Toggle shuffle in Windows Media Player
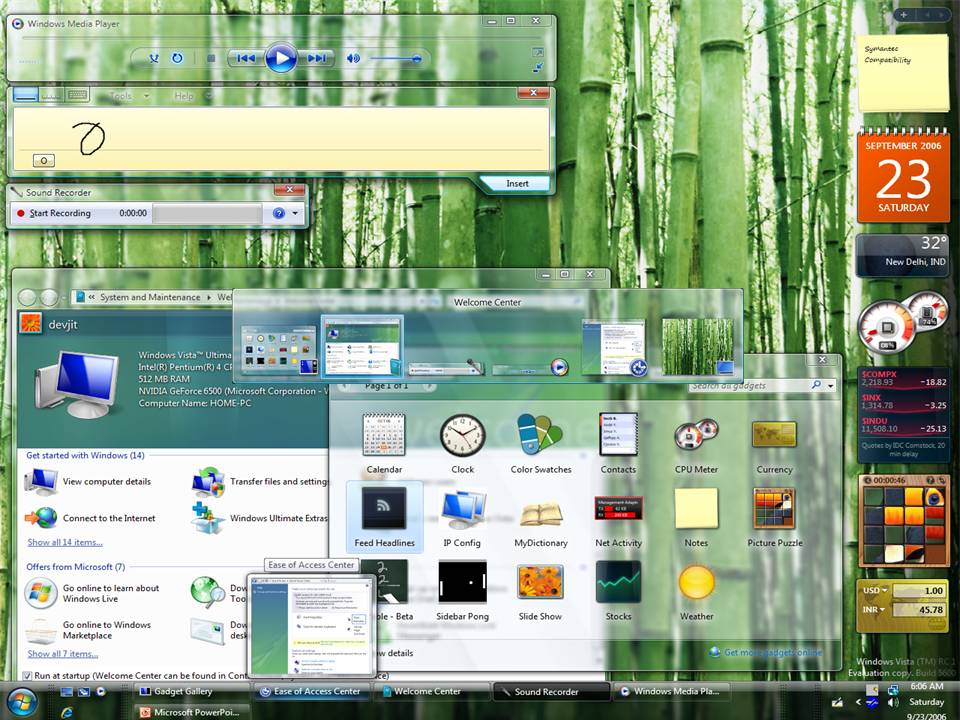Image resolution: width=960 pixels, height=720 pixels. point(154,58)
